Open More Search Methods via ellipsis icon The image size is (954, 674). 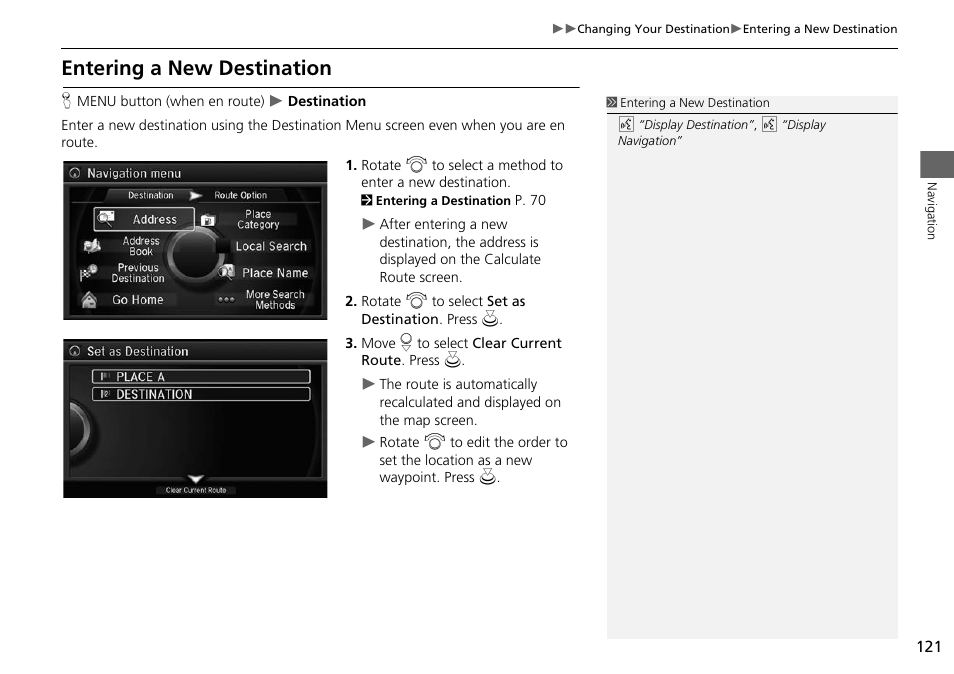227,298
